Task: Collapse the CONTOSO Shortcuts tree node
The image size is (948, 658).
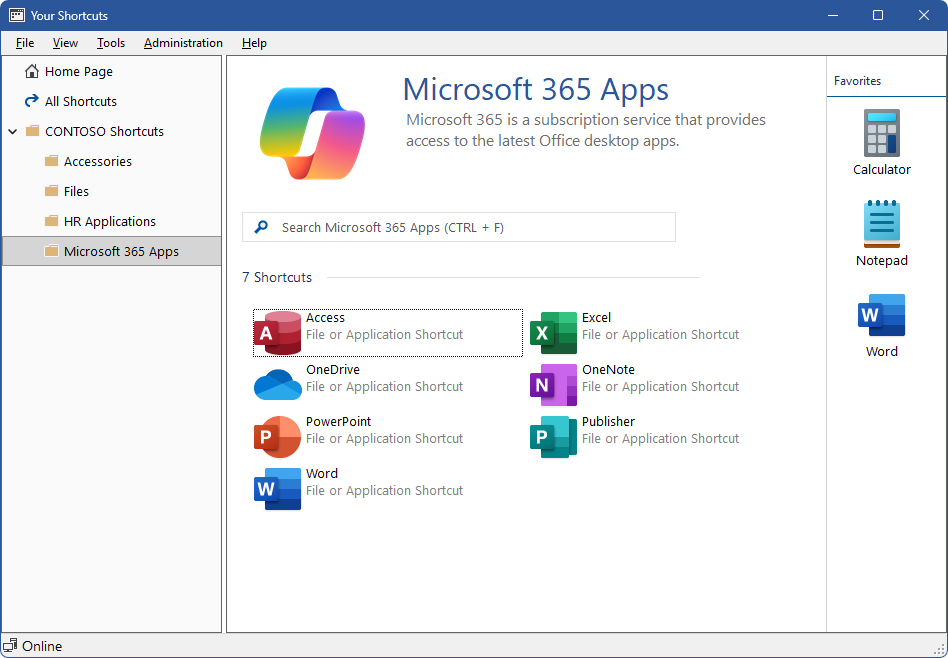Action: click(13, 132)
